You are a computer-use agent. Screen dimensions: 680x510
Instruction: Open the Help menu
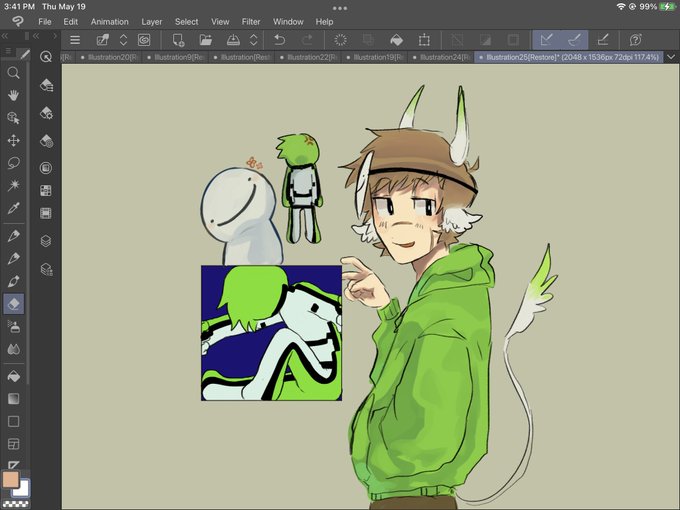pyautogui.click(x=324, y=22)
